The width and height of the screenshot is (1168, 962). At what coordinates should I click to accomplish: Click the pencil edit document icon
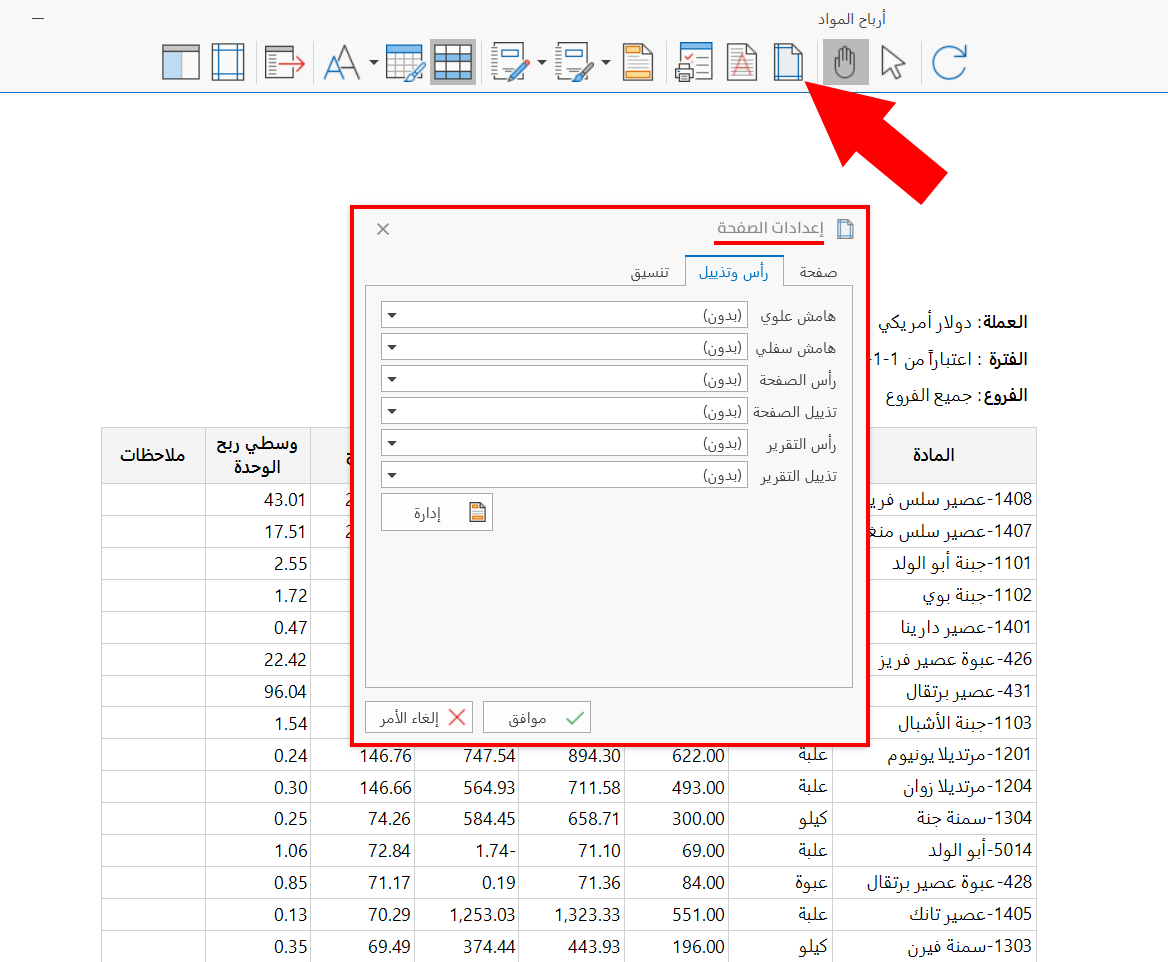(511, 62)
